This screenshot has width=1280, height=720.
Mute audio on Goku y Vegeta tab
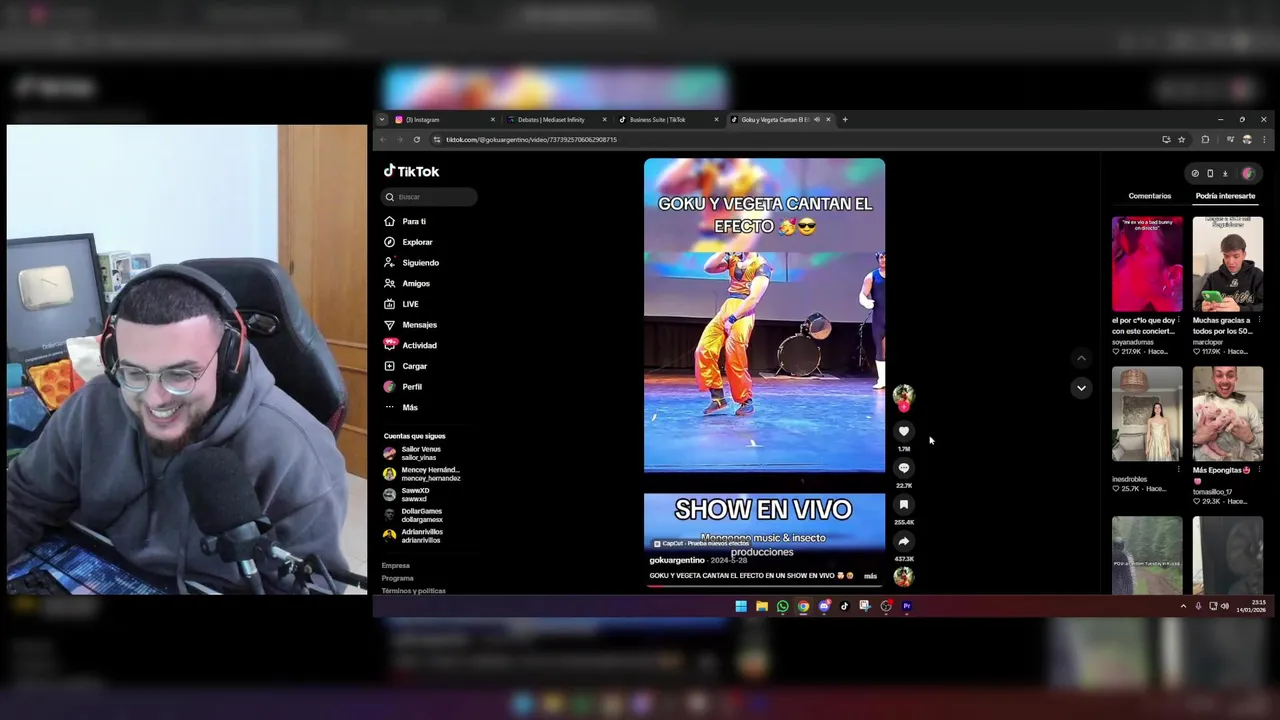point(817,120)
